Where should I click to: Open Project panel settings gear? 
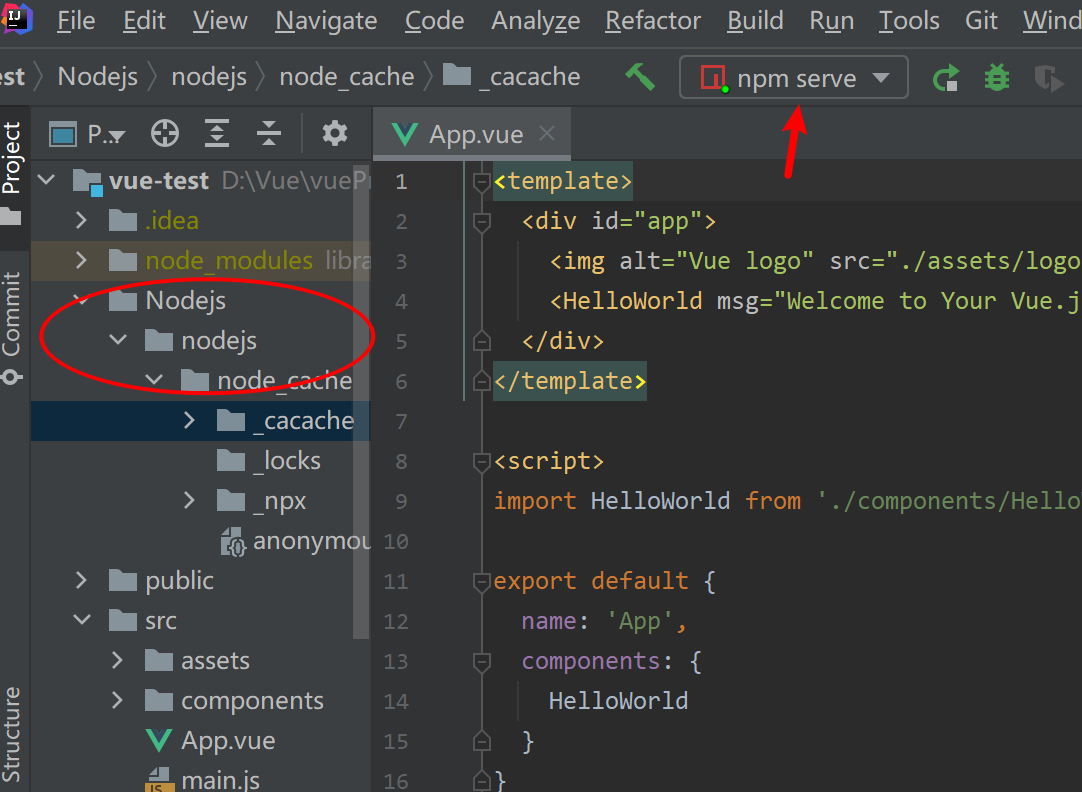pyautogui.click(x=335, y=133)
